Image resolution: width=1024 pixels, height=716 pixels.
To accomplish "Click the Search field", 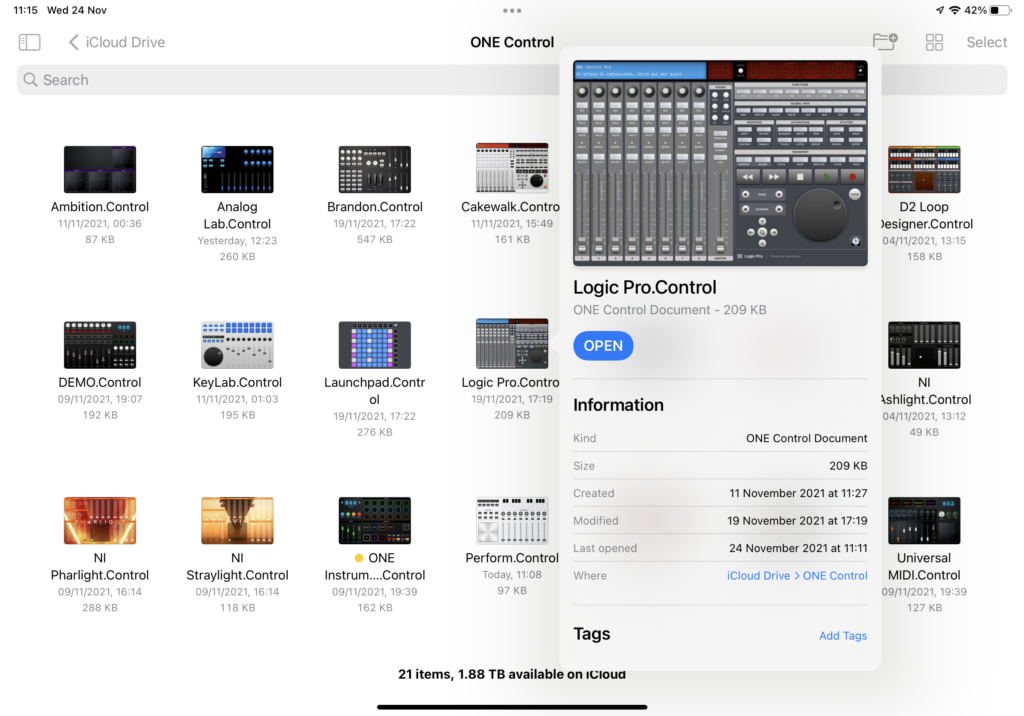I will pos(280,80).
